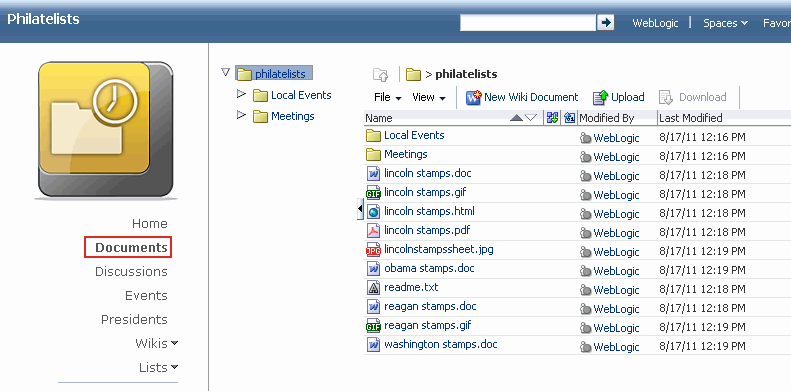
Task: Click the globe icon for lincoln stamps.html
Action: 373,211
